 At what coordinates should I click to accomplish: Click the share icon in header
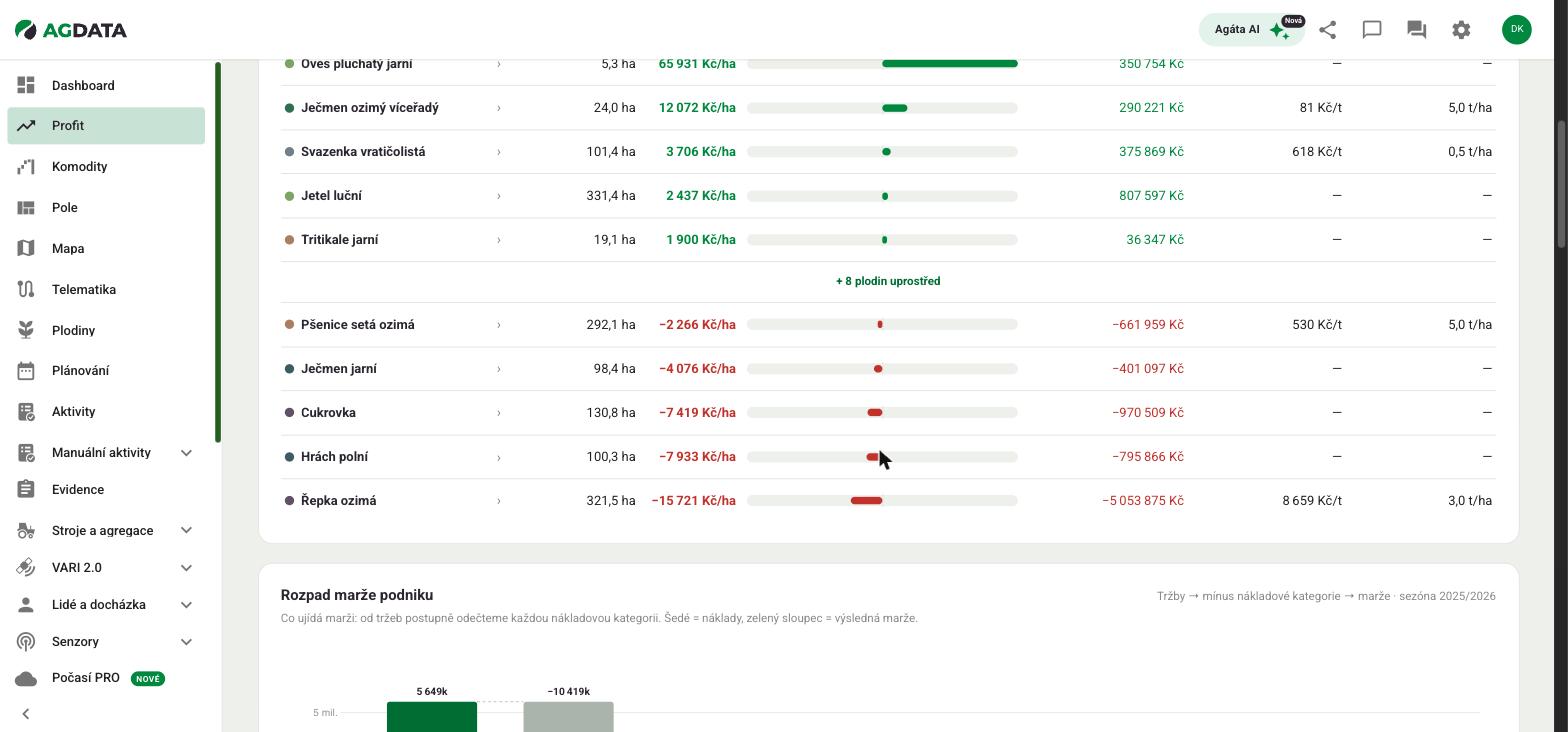(x=1327, y=30)
